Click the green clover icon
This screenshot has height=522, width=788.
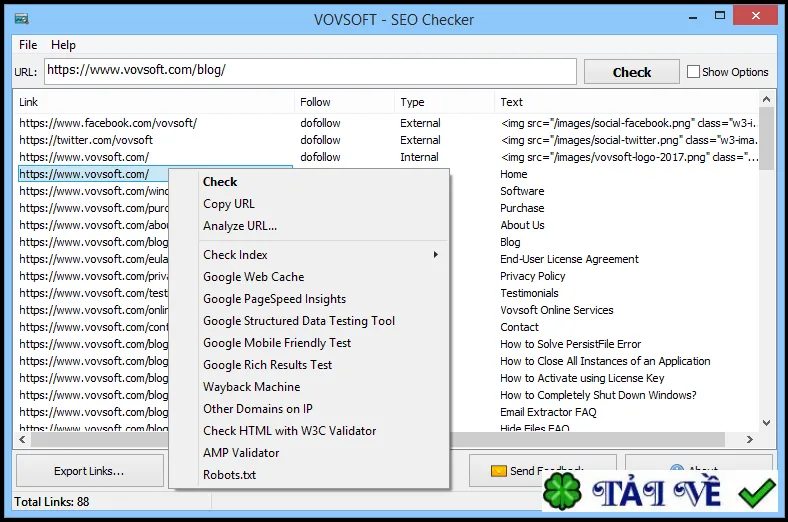click(562, 491)
